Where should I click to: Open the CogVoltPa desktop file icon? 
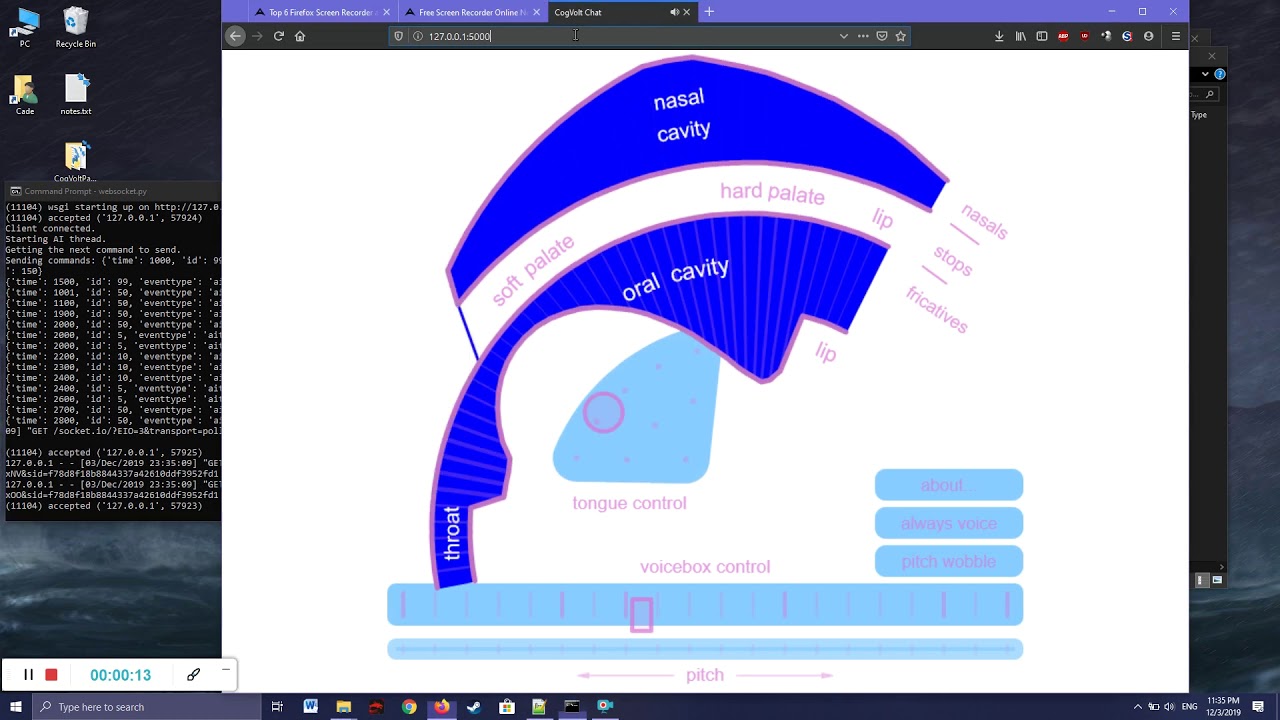(x=76, y=162)
